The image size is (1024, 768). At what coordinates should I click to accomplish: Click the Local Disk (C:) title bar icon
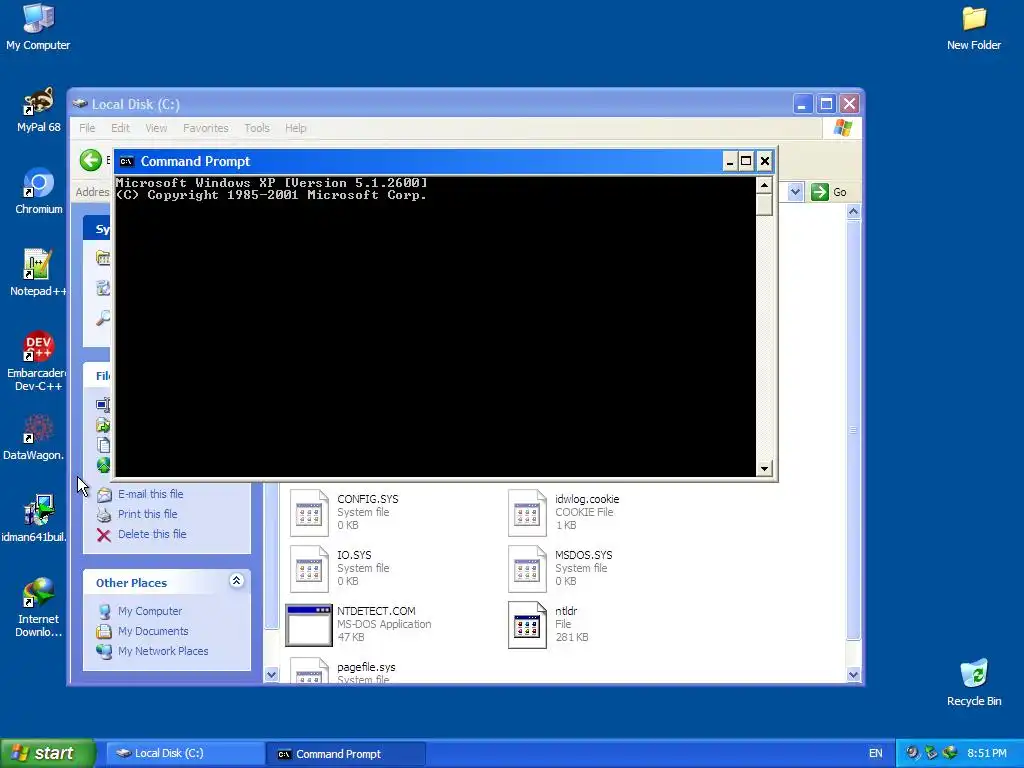coord(80,104)
